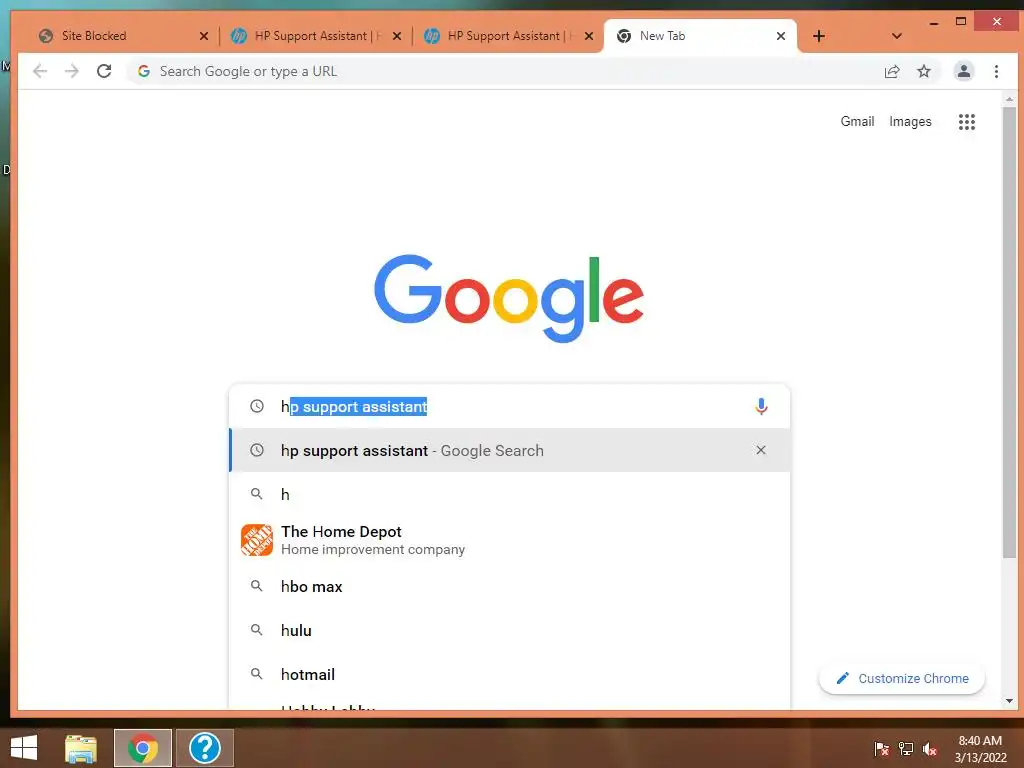Screen dimensions: 1024x768
Task: Click the magnifier icon beside hotmail
Action: 257,674
